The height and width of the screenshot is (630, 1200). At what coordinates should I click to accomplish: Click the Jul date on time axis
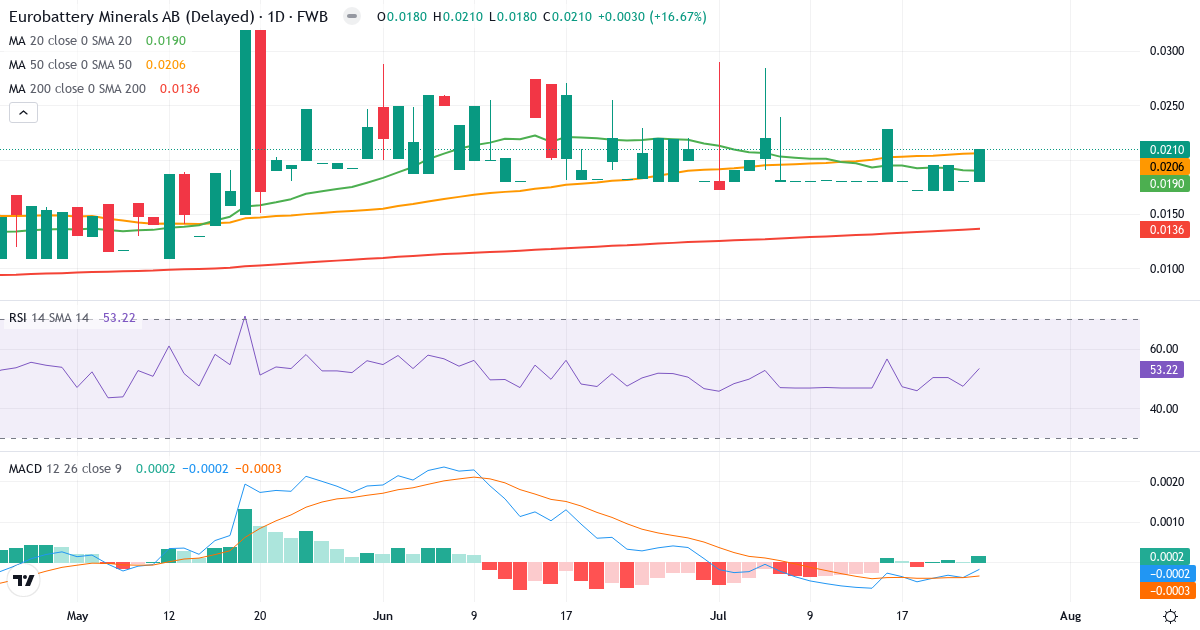coord(718,617)
